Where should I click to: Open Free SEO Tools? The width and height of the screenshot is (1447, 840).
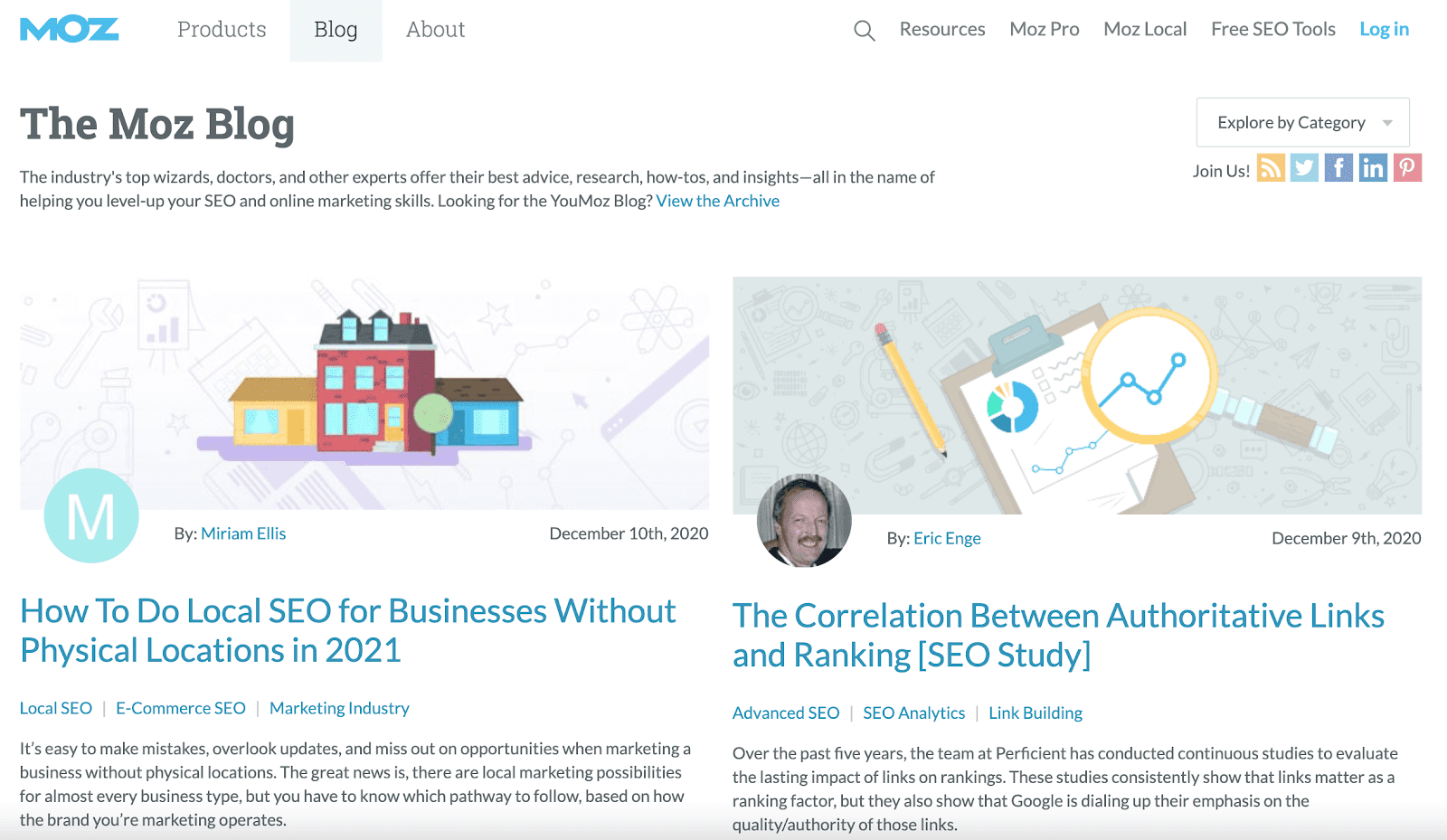(x=1273, y=30)
